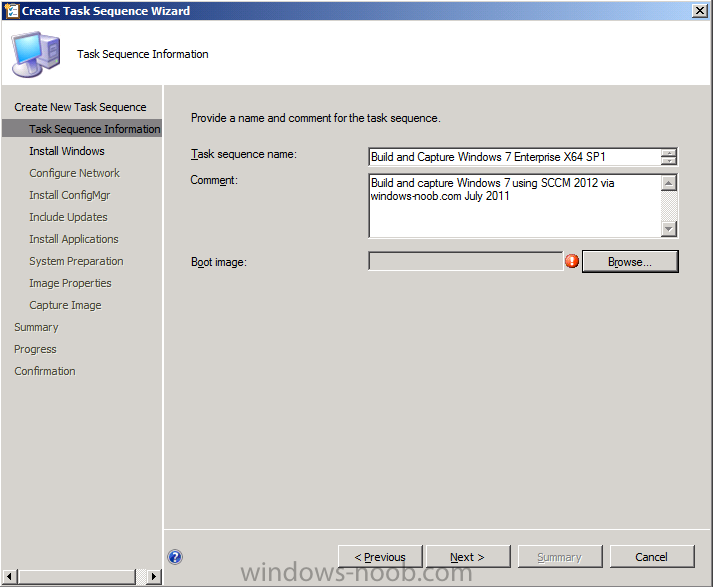Click the wizard icon in the title bar
The width and height of the screenshot is (713, 587).
[11, 10]
